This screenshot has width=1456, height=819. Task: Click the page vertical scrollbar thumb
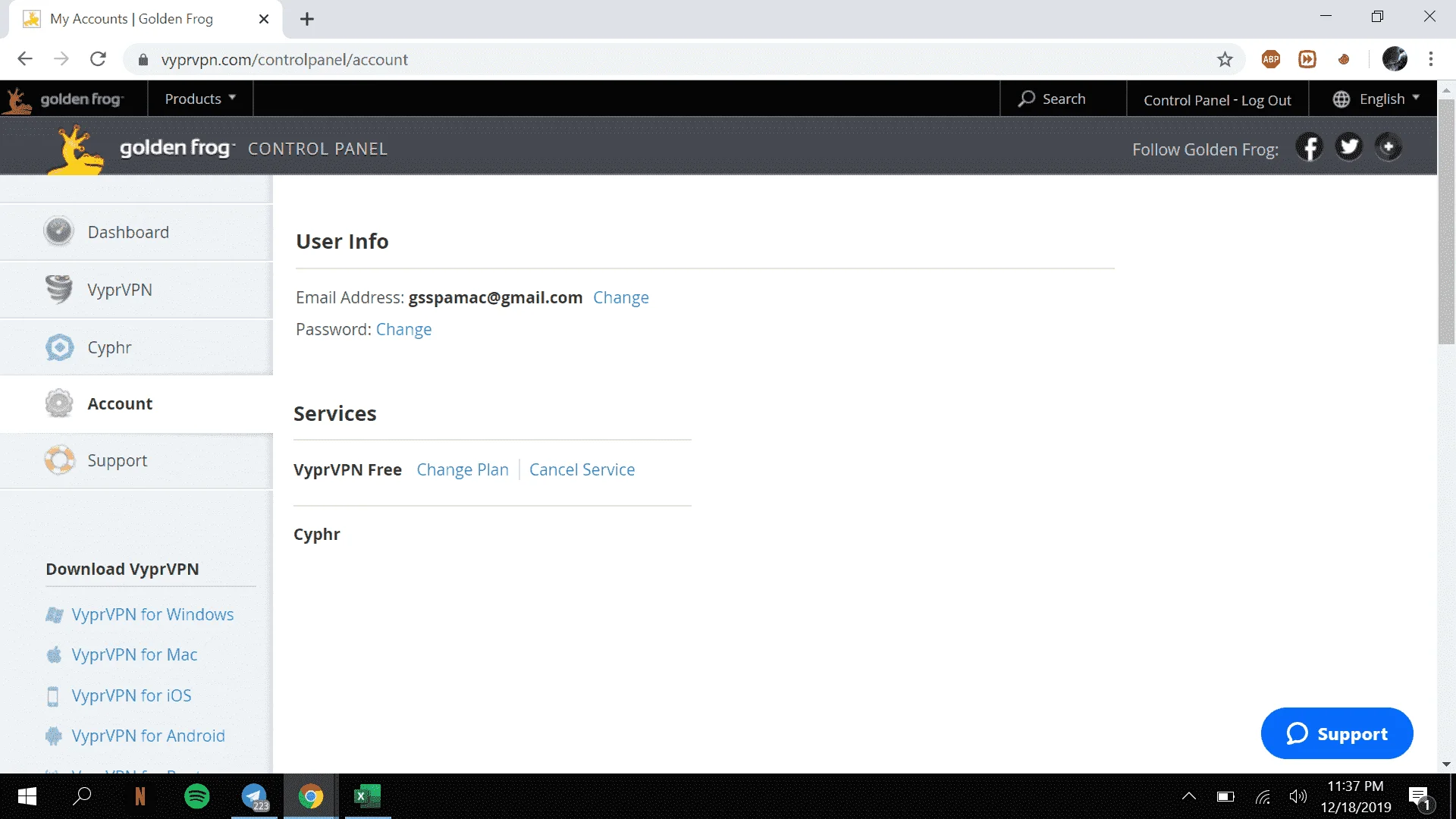(1446, 221)
